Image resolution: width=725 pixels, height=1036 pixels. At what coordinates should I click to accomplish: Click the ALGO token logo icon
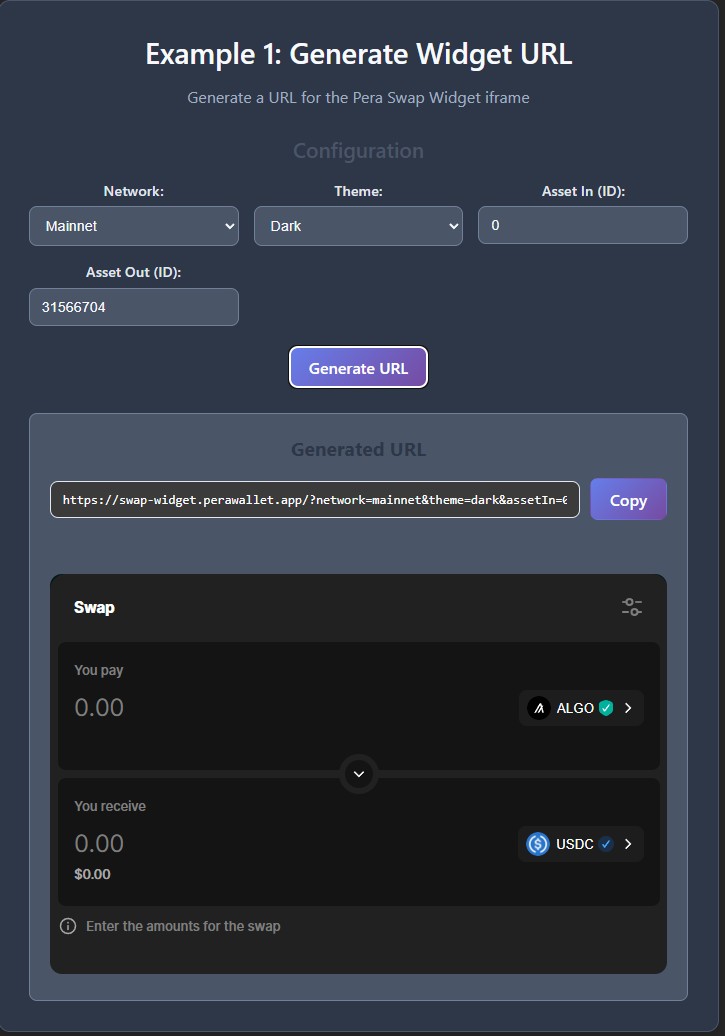coord(539,708)
